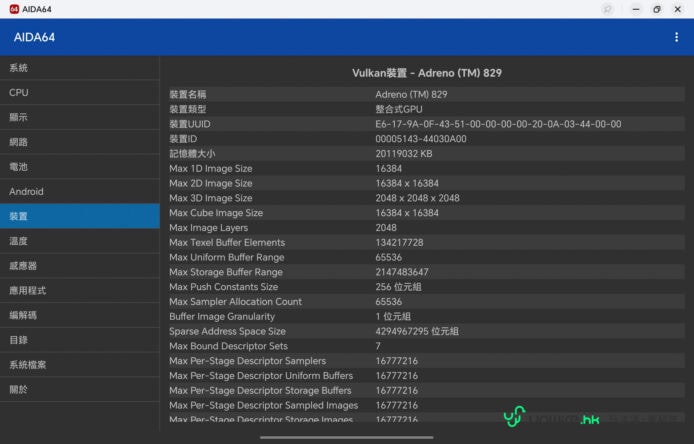The width and height of the screenshot is (694, 444).
Task: Select the highlighted 裝置 sidebar item
Action: click(x=80, y=216)
